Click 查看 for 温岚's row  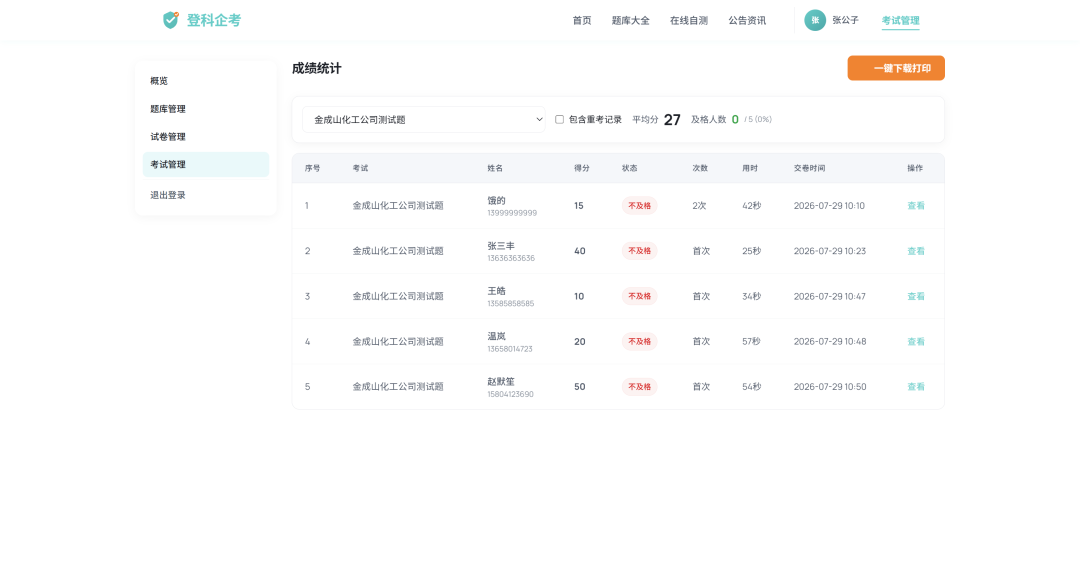click(915, 342)
